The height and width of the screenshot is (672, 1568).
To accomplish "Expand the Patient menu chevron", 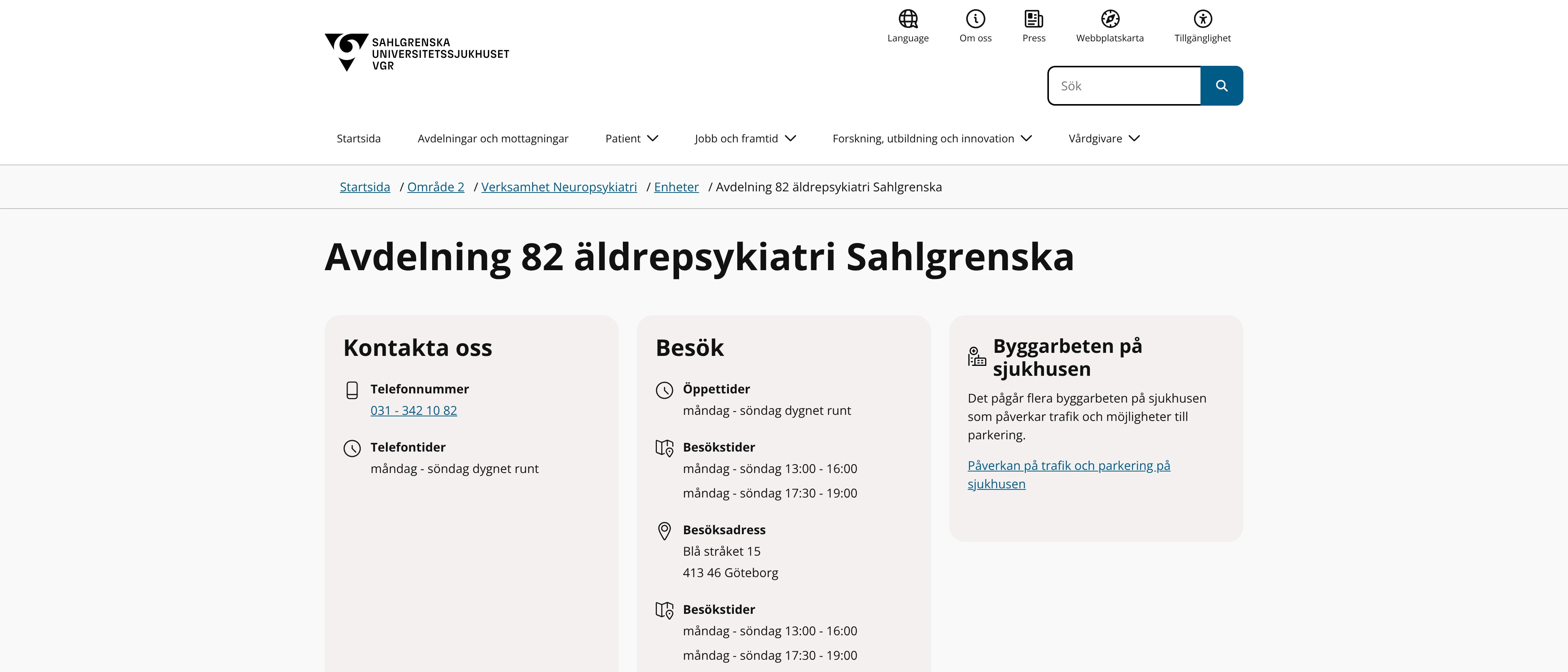I will tap(653, 138).
